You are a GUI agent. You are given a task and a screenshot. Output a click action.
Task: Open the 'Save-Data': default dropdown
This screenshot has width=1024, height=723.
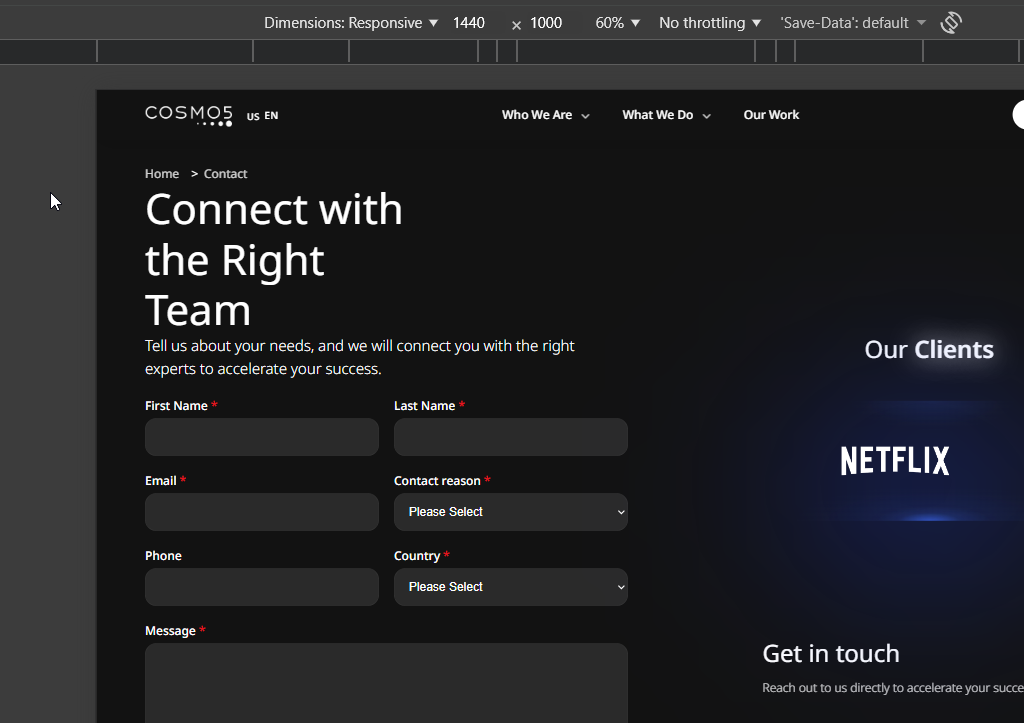853,23
